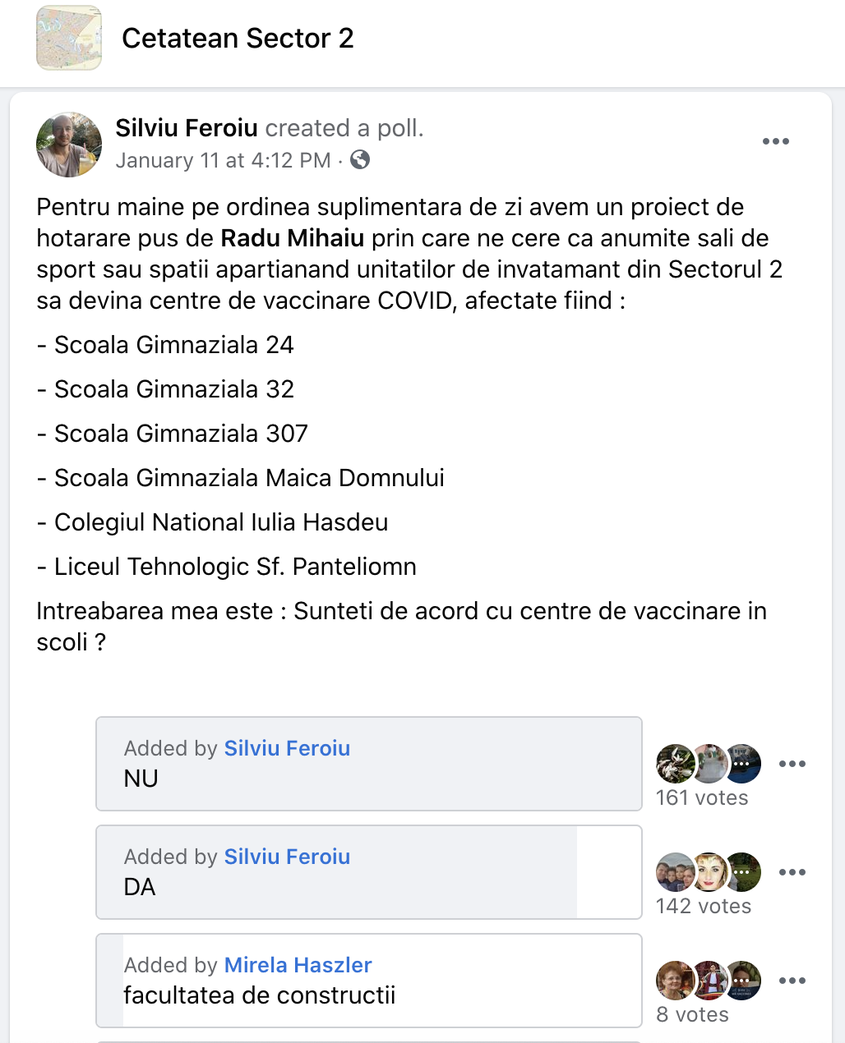845x1043 pixels.
Task: Expand the avatar cluster beside facultatea de constructii
Action: (709, 980)
